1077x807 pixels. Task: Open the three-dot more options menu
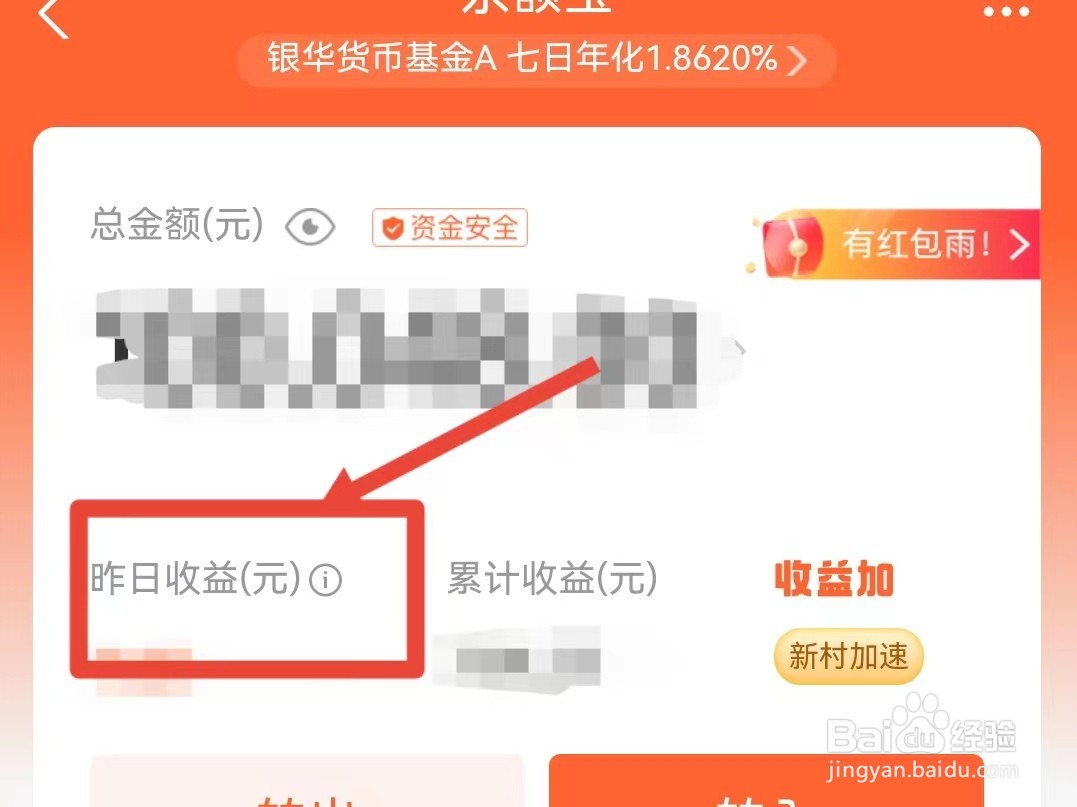(x=1006, y=11)
